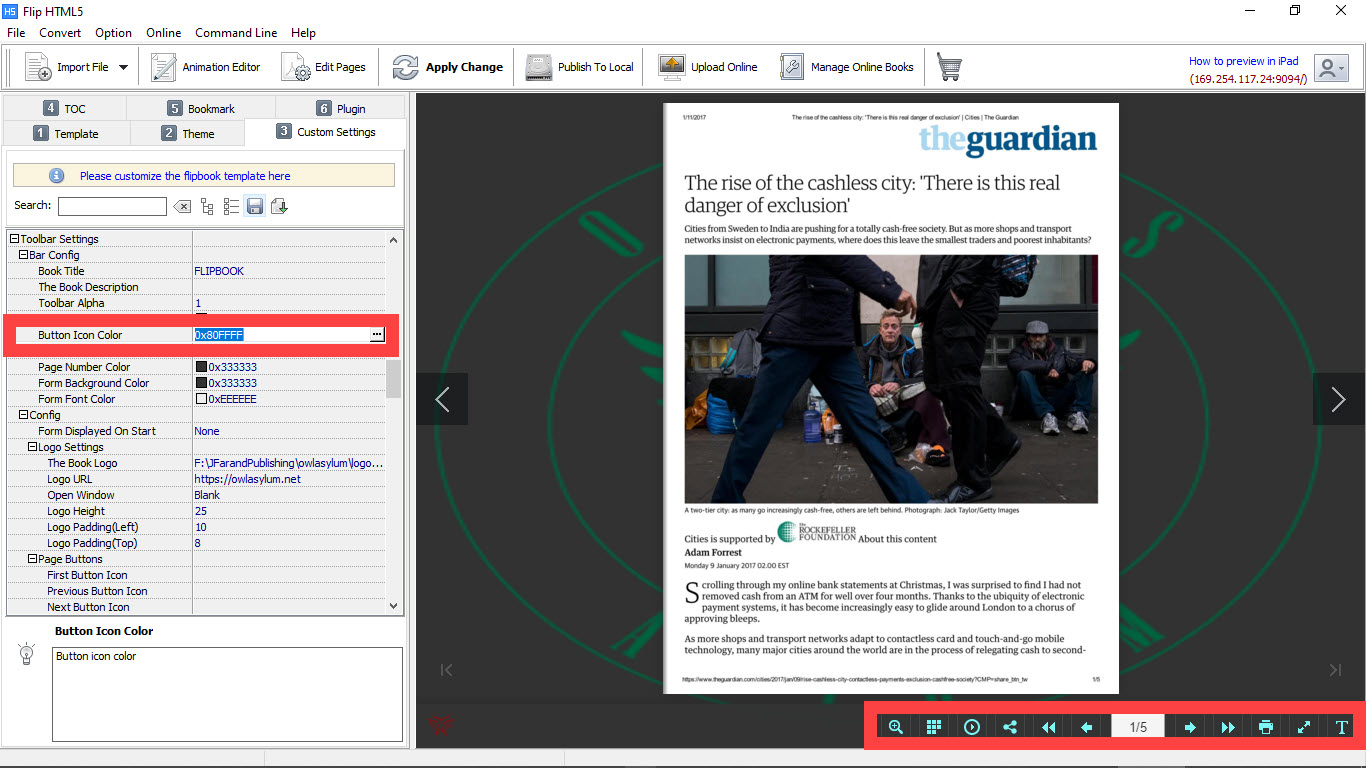Open the user account dropdown
The width and height of the screenshot is (1366, 768).
click(x=1331, y=68)
